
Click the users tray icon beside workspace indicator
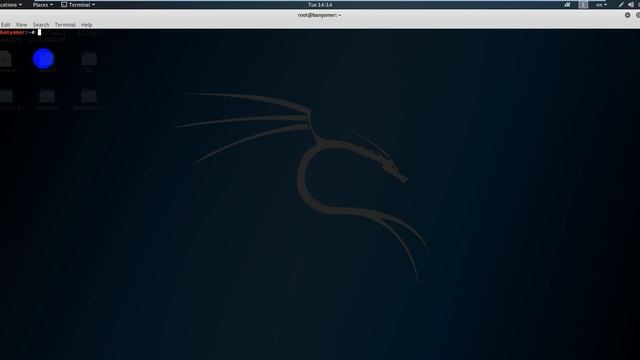tap(567, 5)
